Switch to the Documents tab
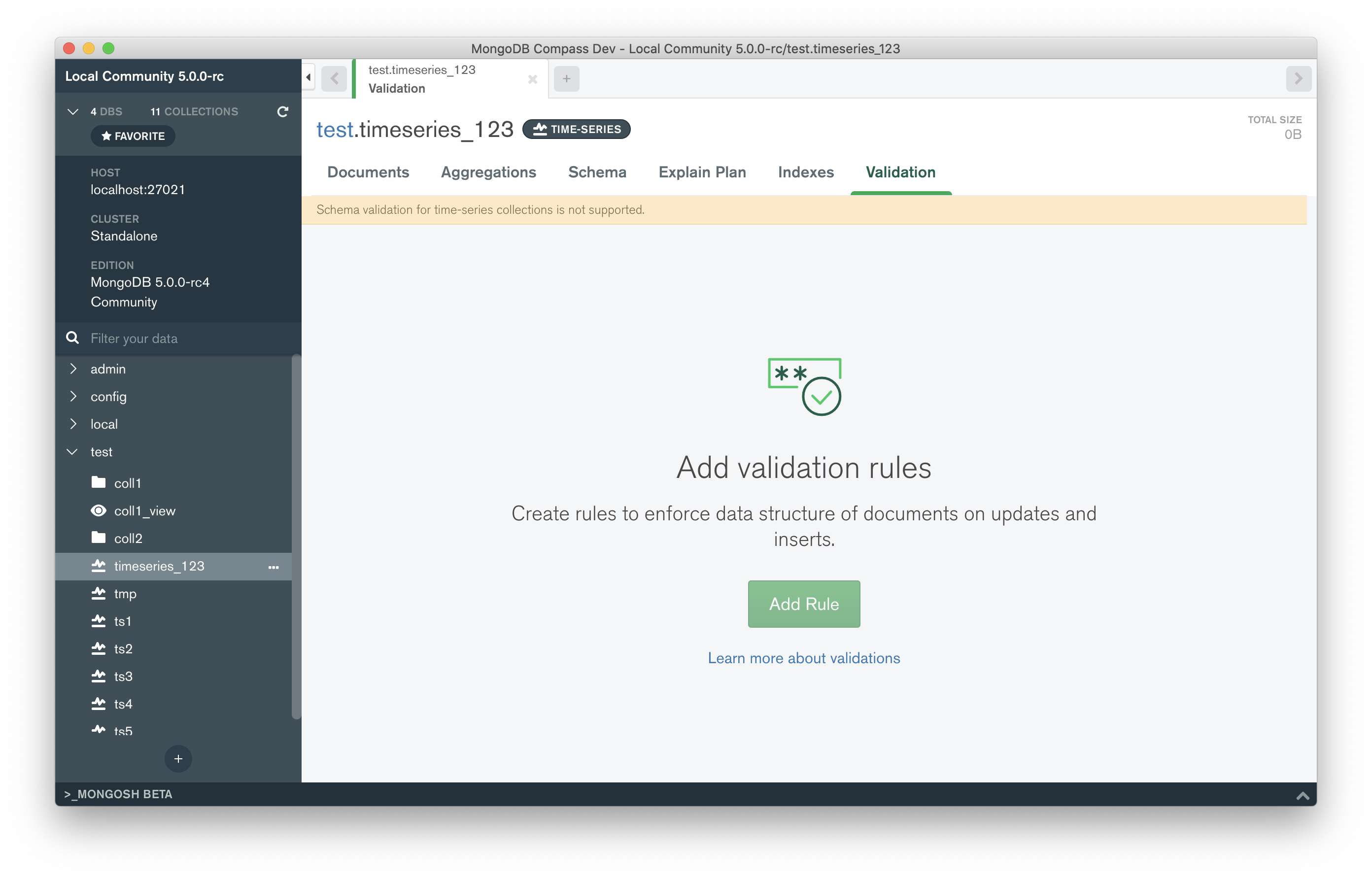 [x=368, y=172]
